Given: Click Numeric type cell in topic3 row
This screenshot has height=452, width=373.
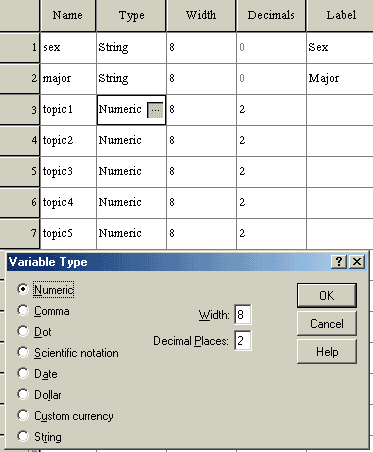Looking at the screenshot, I should [131, 171].
